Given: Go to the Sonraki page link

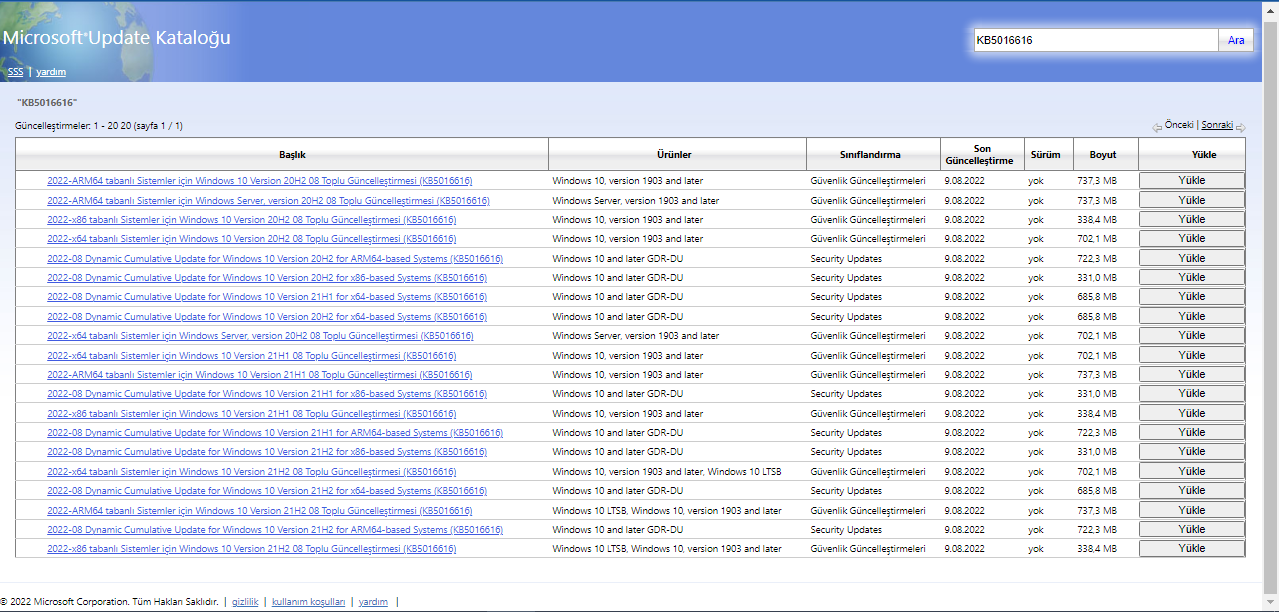Looking at the screenshot, I should click(1217, 125).
